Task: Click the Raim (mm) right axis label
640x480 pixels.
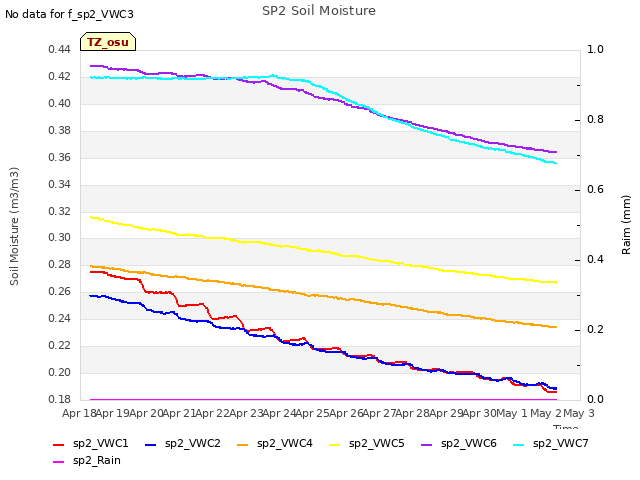Action: [626, 225]
